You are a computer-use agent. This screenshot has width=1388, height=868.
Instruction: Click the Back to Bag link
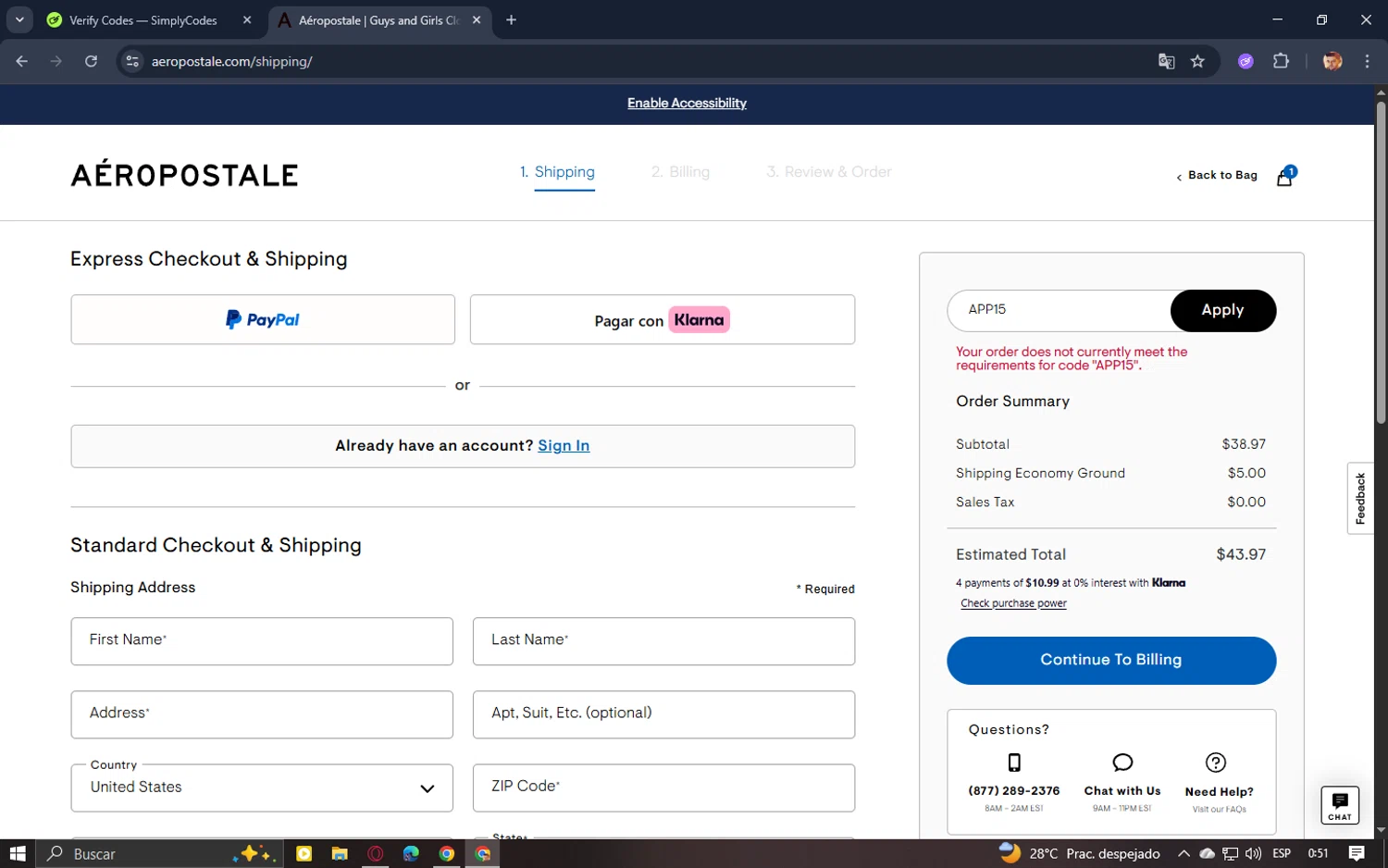click(x=1217, y=175)
